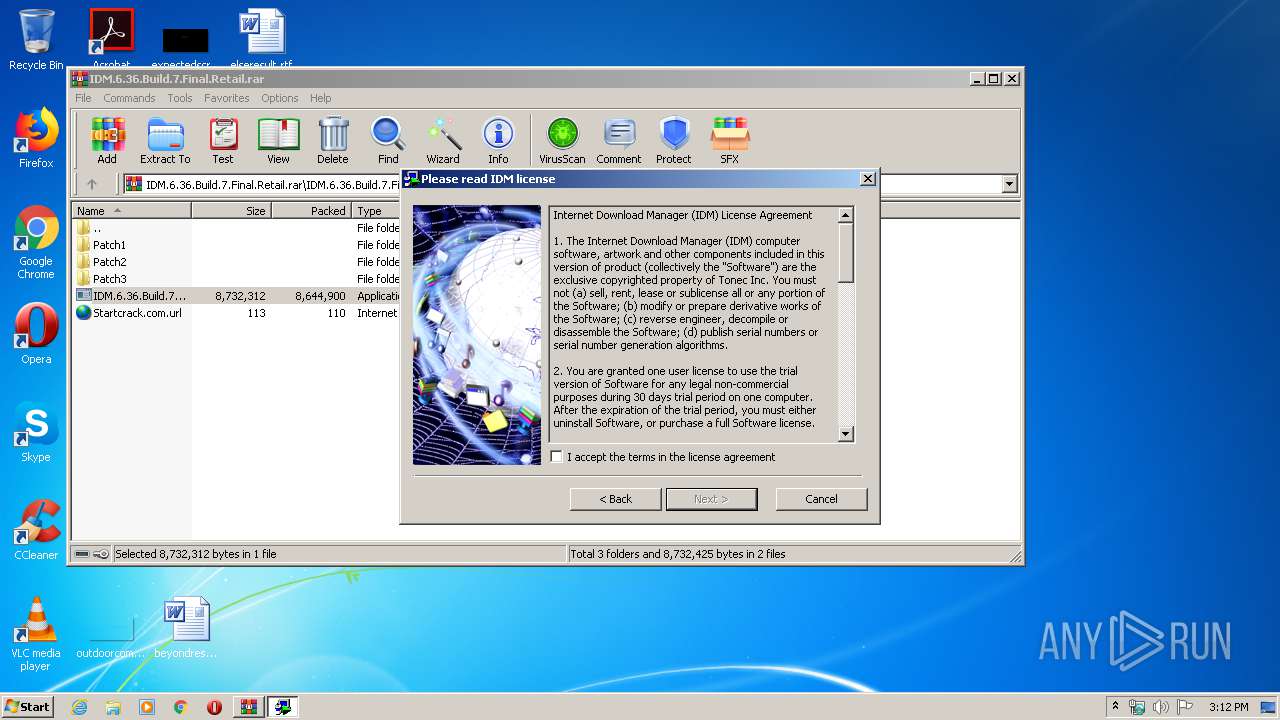1280x720 pixels.
Task: Open the address path dropdown arrow
Action: click(x=1009, y=184)
